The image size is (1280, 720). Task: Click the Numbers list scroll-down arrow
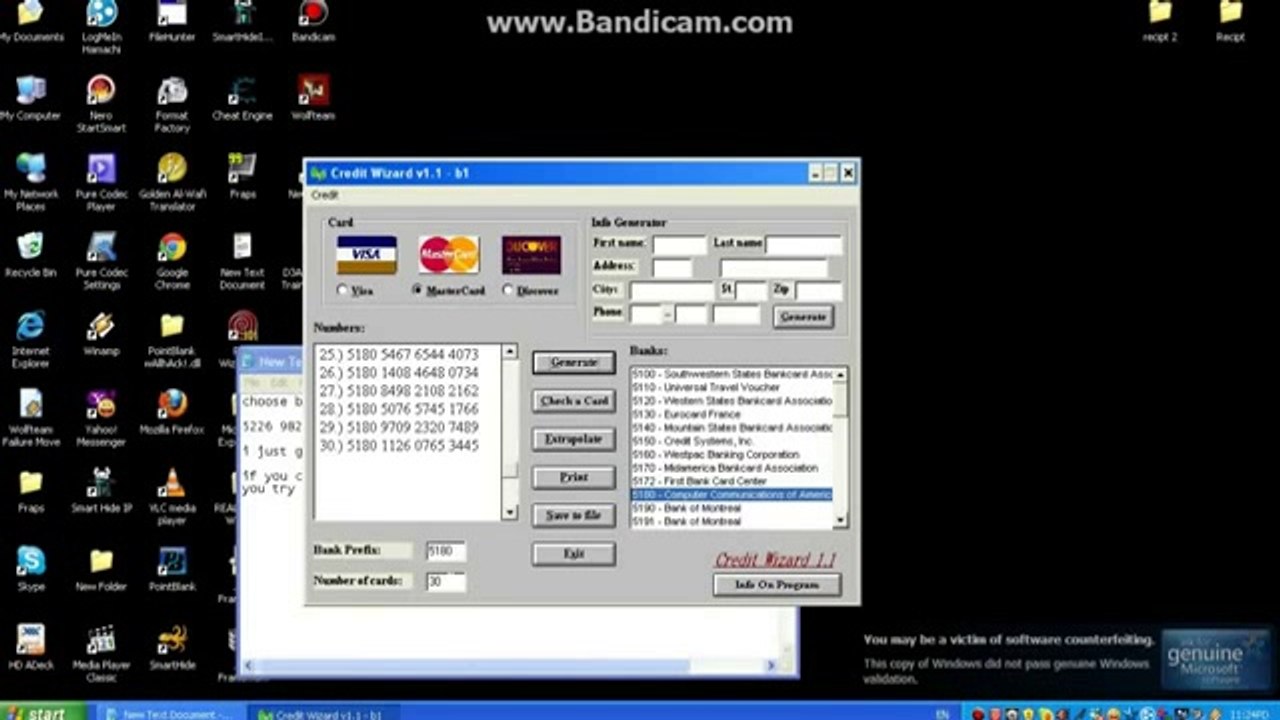click(510, 513)
